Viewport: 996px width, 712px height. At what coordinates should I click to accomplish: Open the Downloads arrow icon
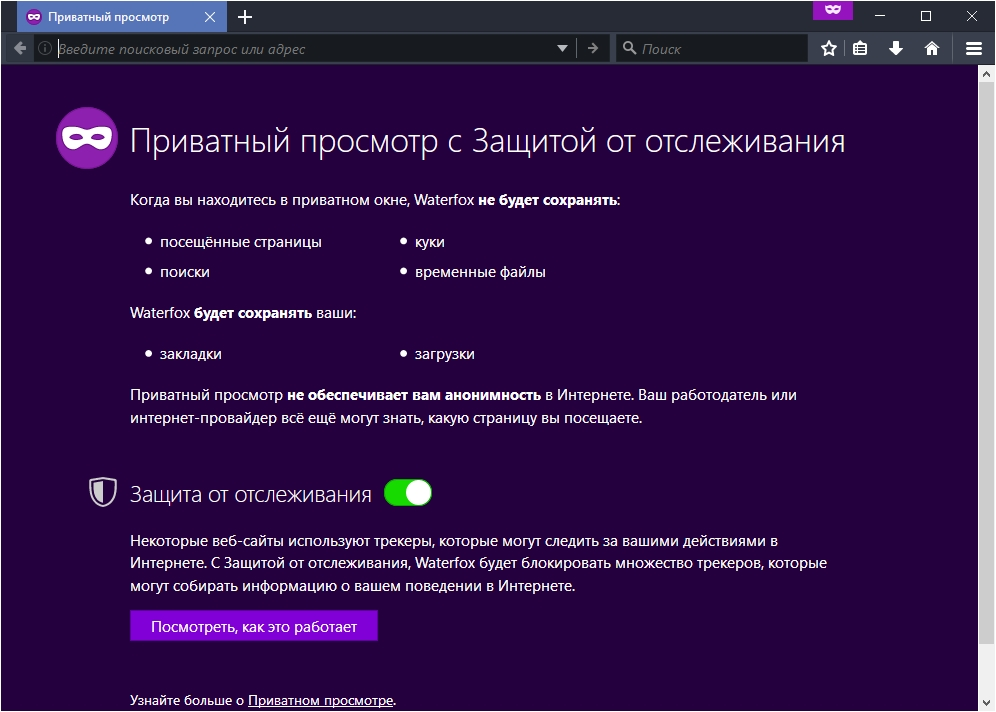coord(896,48)
